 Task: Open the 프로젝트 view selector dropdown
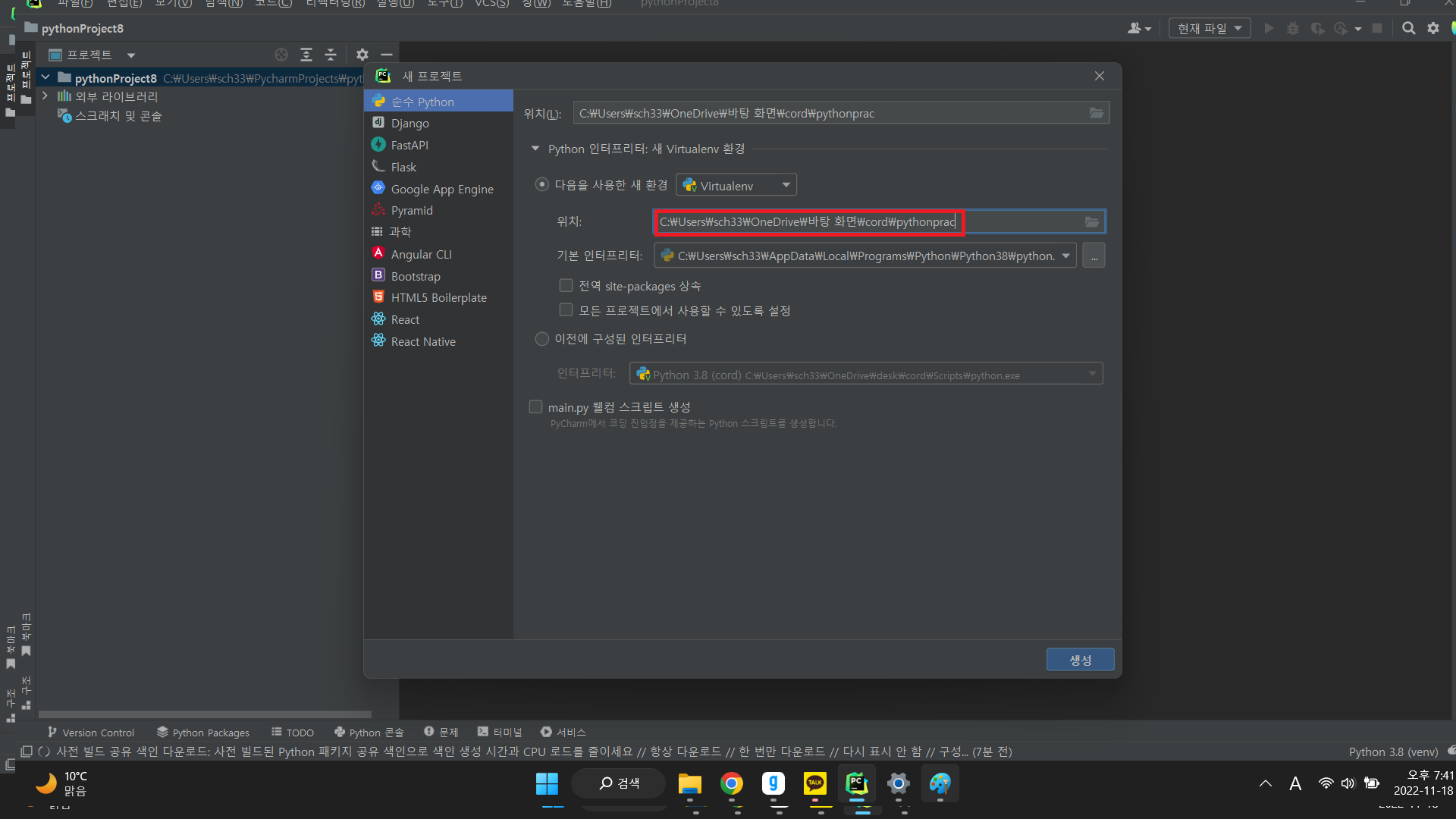(x=91, y=55)
